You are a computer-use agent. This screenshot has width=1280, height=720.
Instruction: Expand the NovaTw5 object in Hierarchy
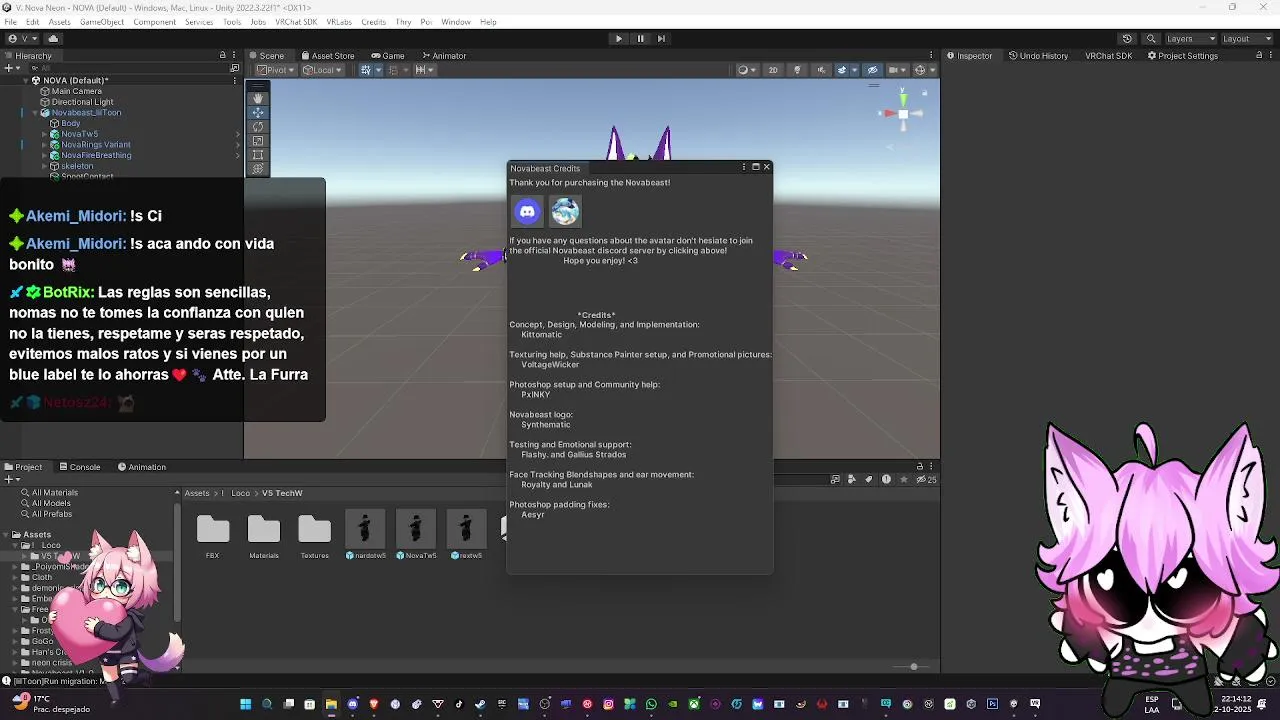[46, 134]
